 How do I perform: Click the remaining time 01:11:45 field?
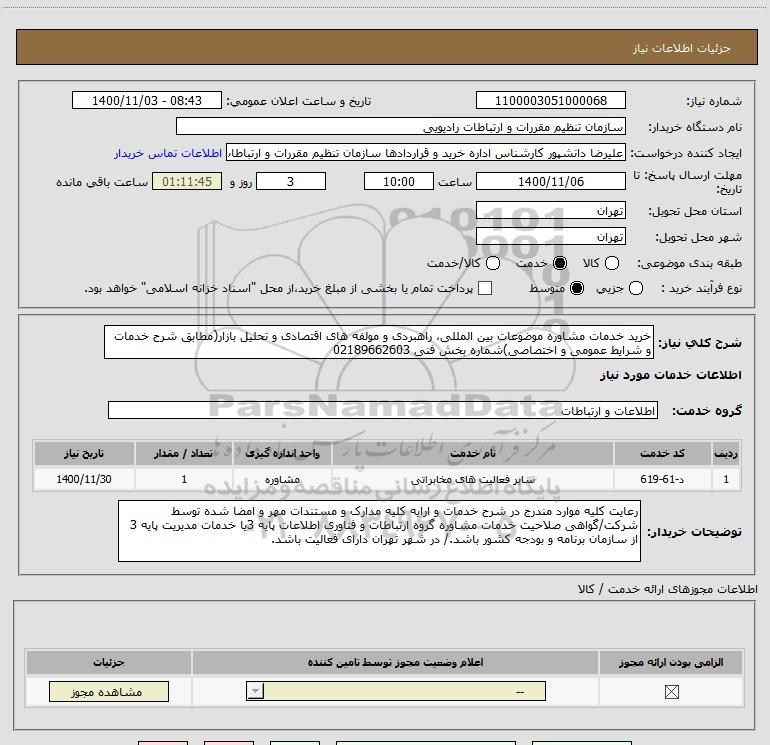(x=187, y=181)
